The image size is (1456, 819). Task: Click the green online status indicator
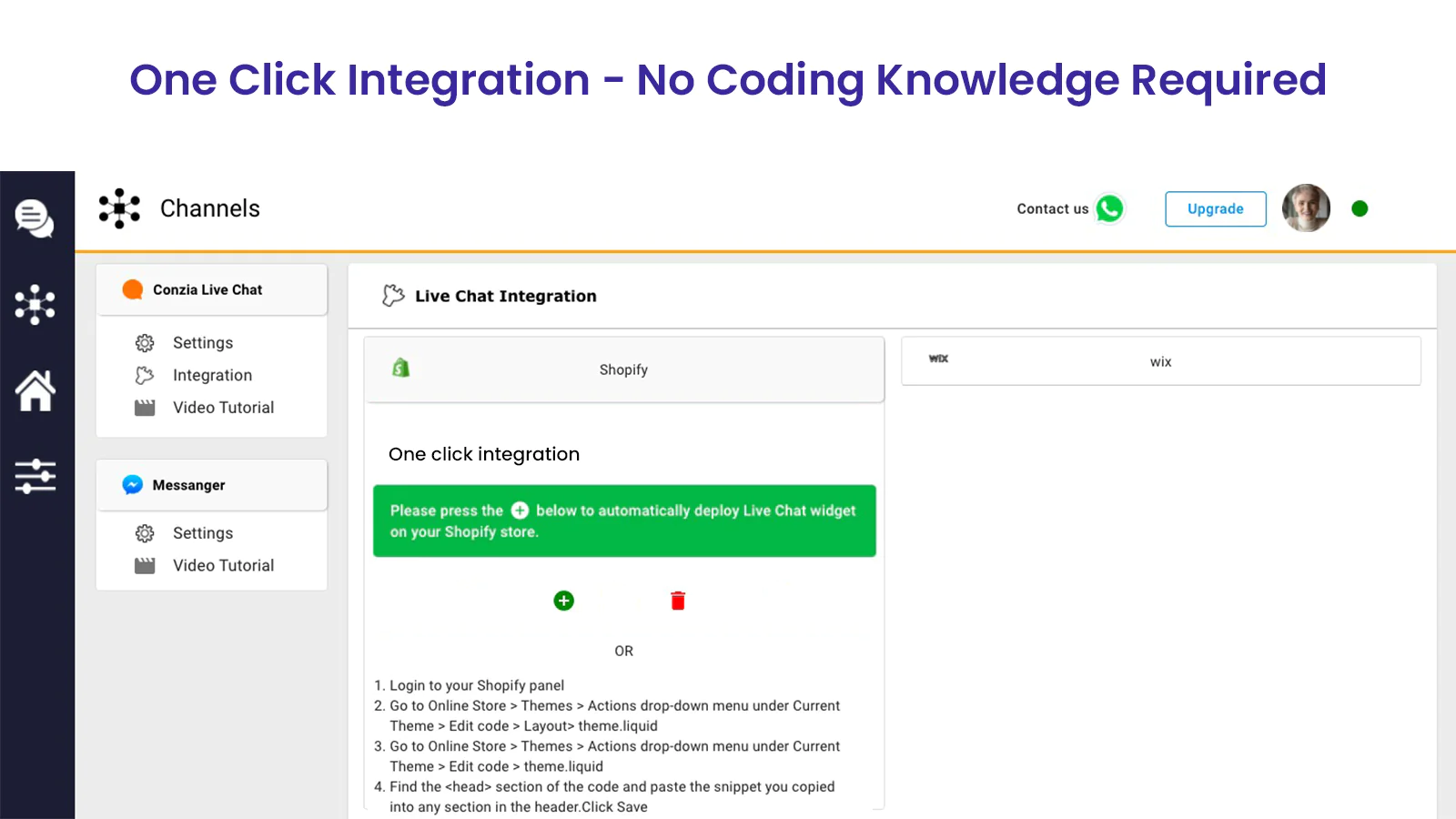click(x=1360, y=208)
